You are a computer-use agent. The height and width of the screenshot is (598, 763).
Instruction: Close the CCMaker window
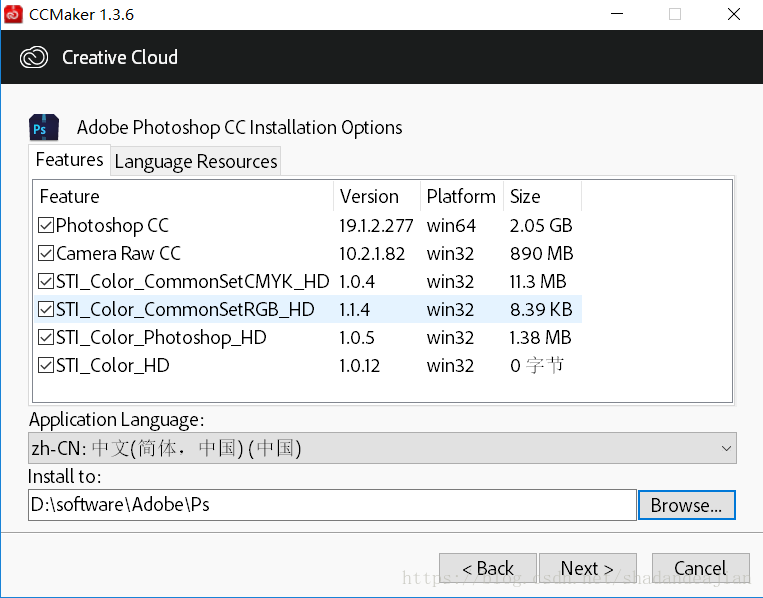734,14
